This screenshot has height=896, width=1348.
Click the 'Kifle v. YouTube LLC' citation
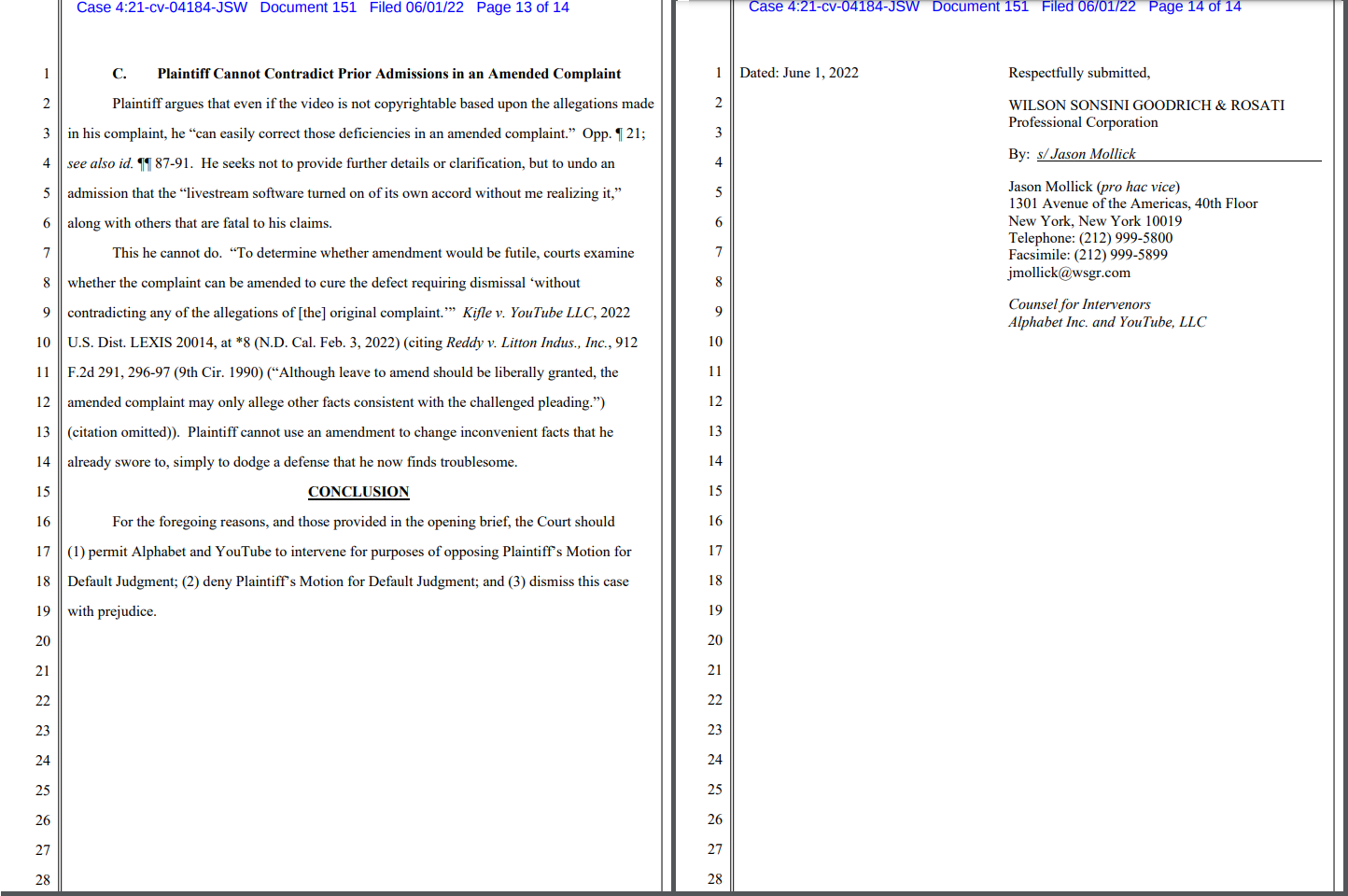tap(529, 313)
